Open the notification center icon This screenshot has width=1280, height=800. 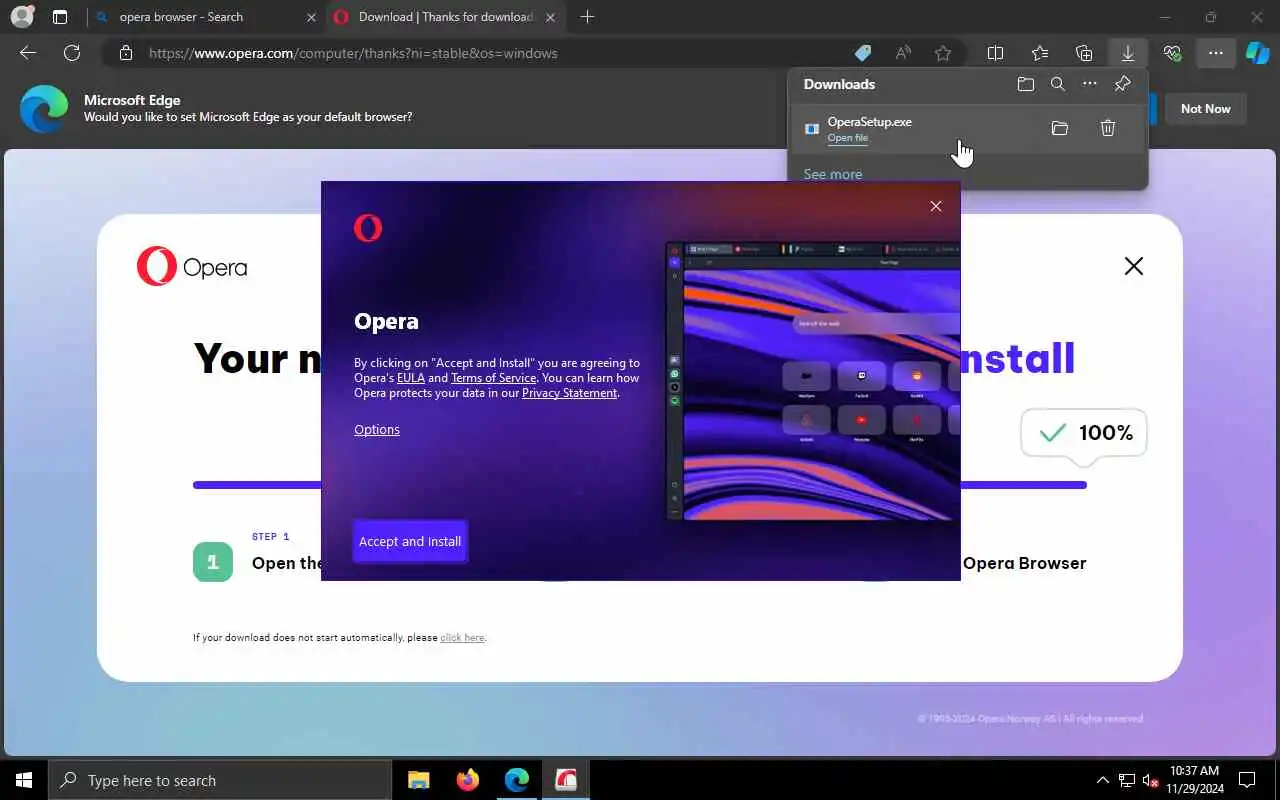coord(1247,780)
